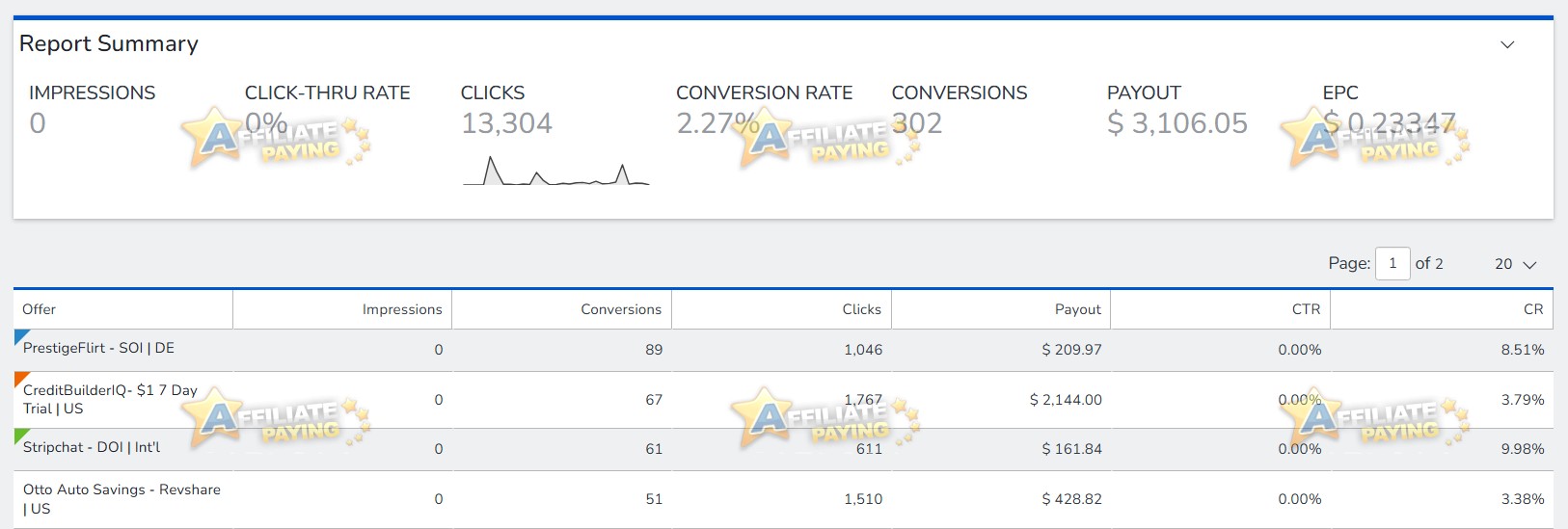Open offer Otto Auto Savings - Revshare
This screenshot has width=1568, height=529.
[122, 499]
